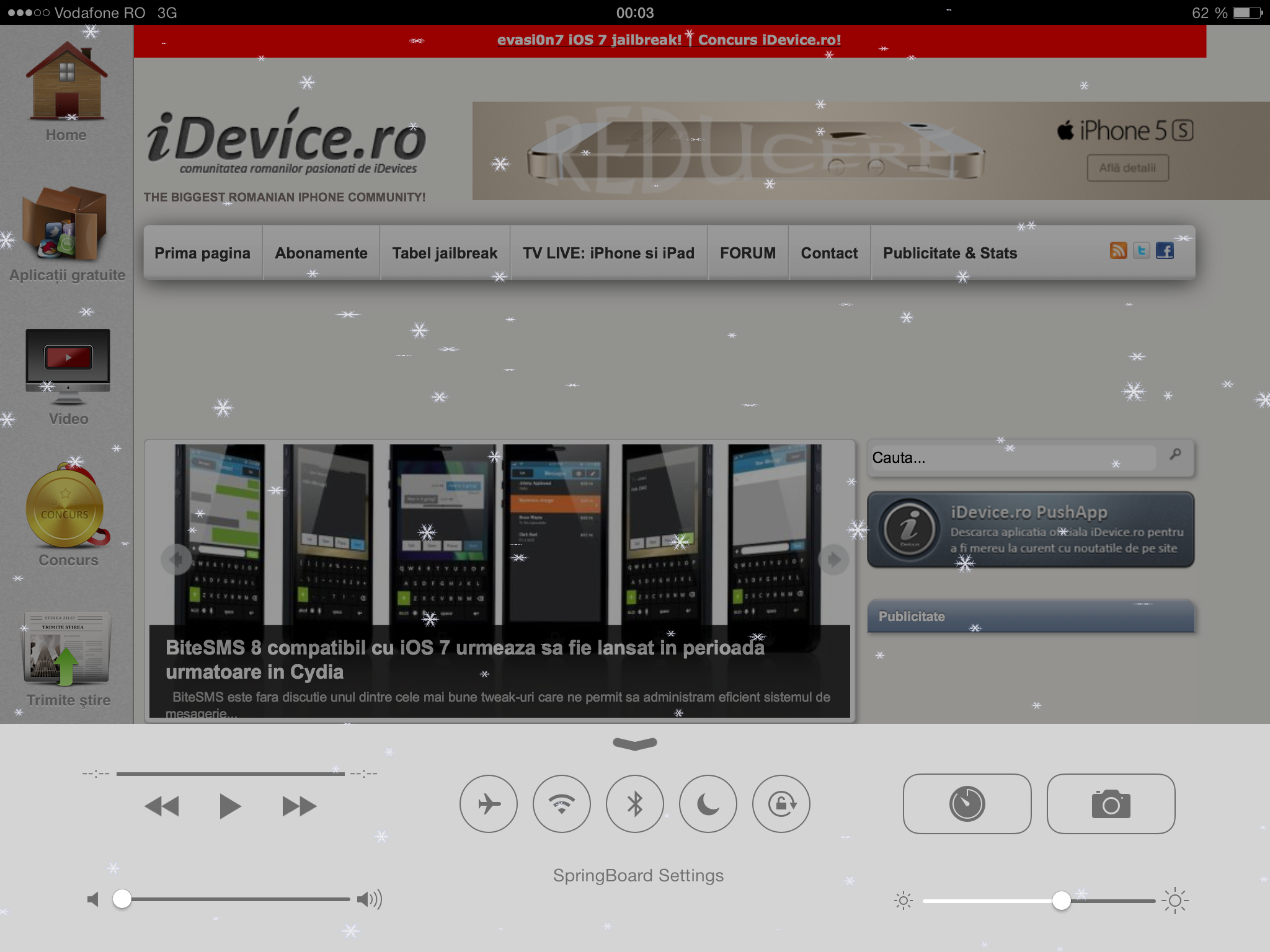The width and height of the screenshot is (1270, 952).
Task: Toggle Wi-Fi in Control Center
Action: pyautogui.click(x=562, y=804)
